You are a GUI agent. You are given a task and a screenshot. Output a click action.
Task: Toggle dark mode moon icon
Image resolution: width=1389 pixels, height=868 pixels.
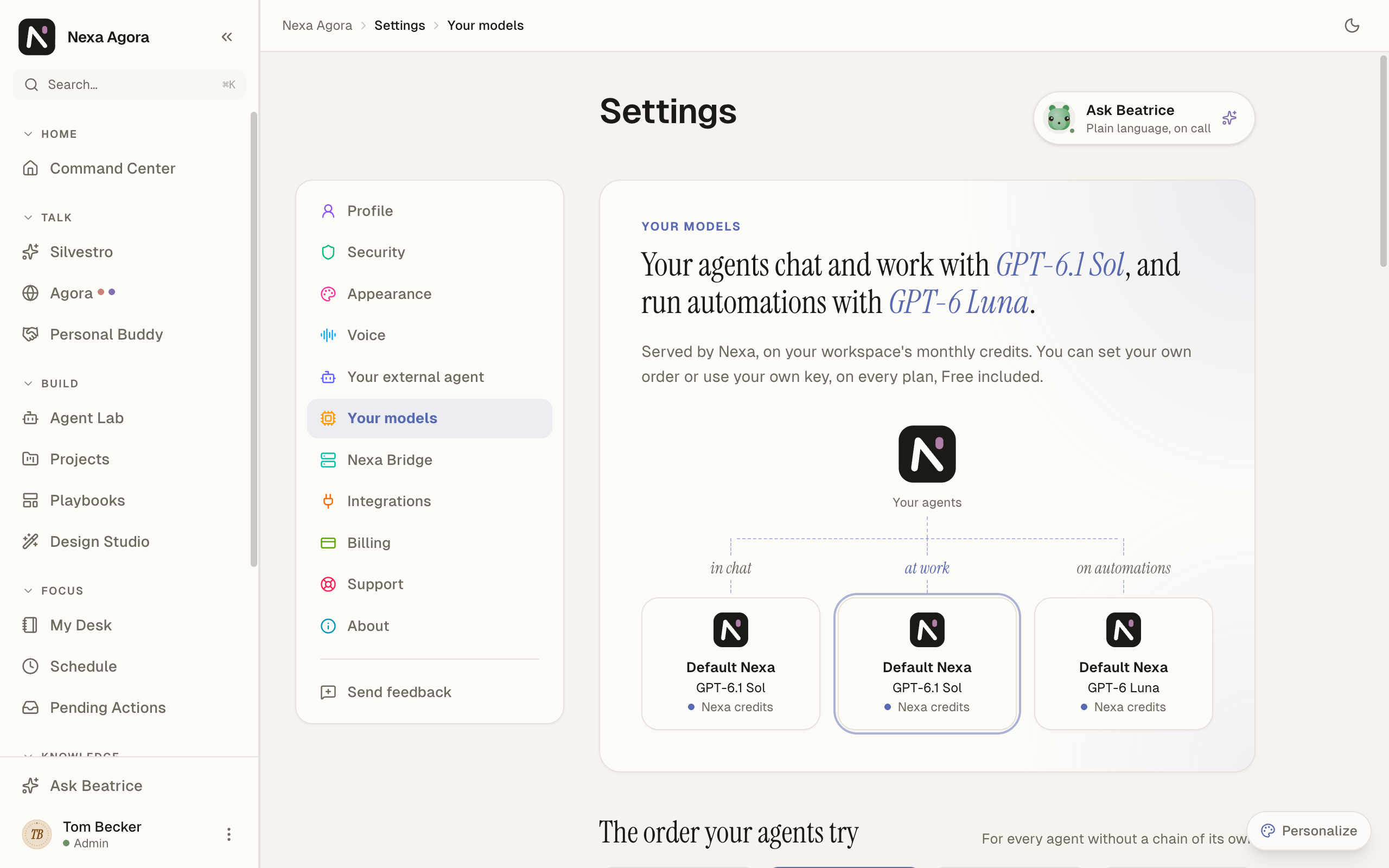pos(1352,25)
